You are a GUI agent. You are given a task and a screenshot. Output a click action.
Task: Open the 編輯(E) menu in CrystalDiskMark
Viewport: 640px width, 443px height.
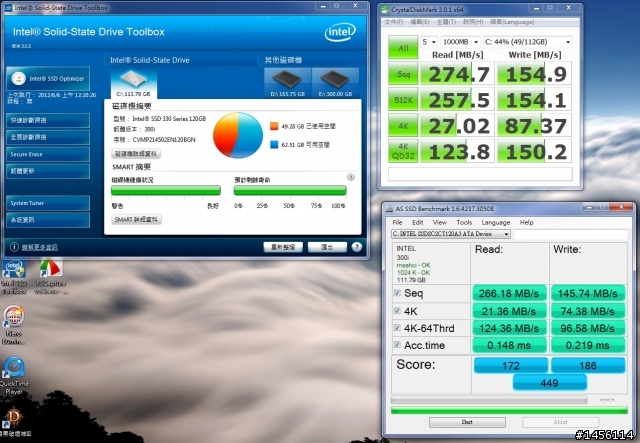point(420,22)
